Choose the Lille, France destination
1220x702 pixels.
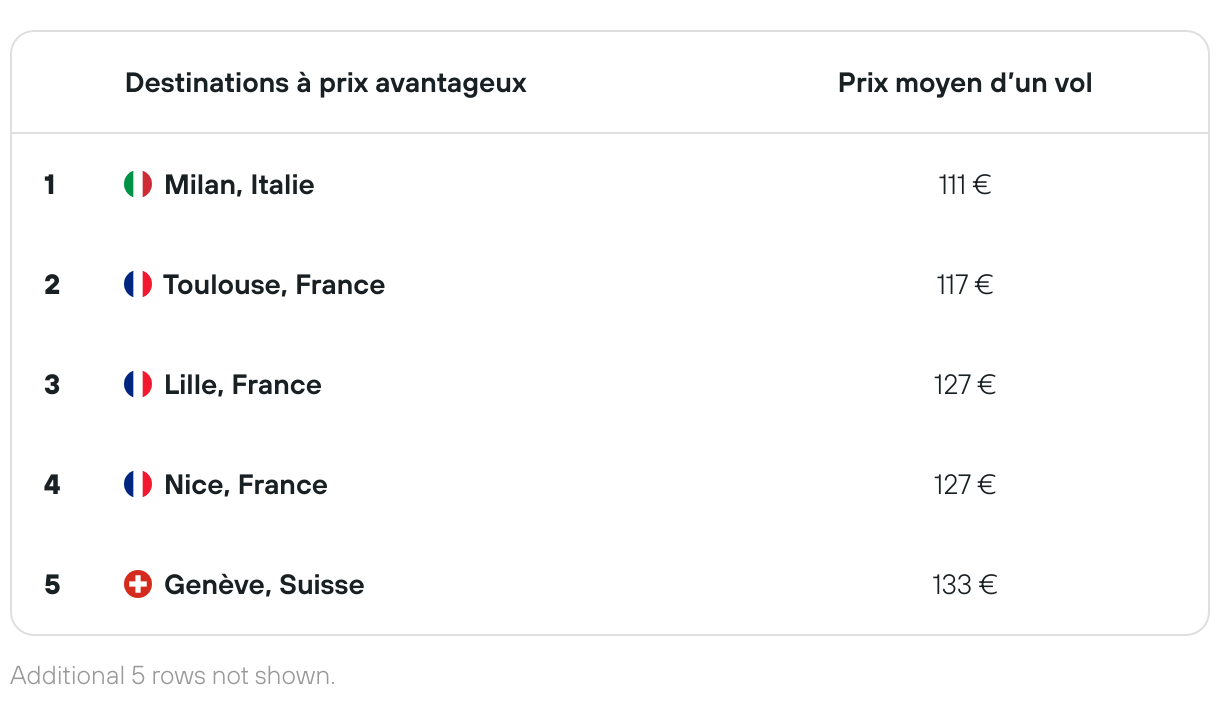click(x=243, y=385)
